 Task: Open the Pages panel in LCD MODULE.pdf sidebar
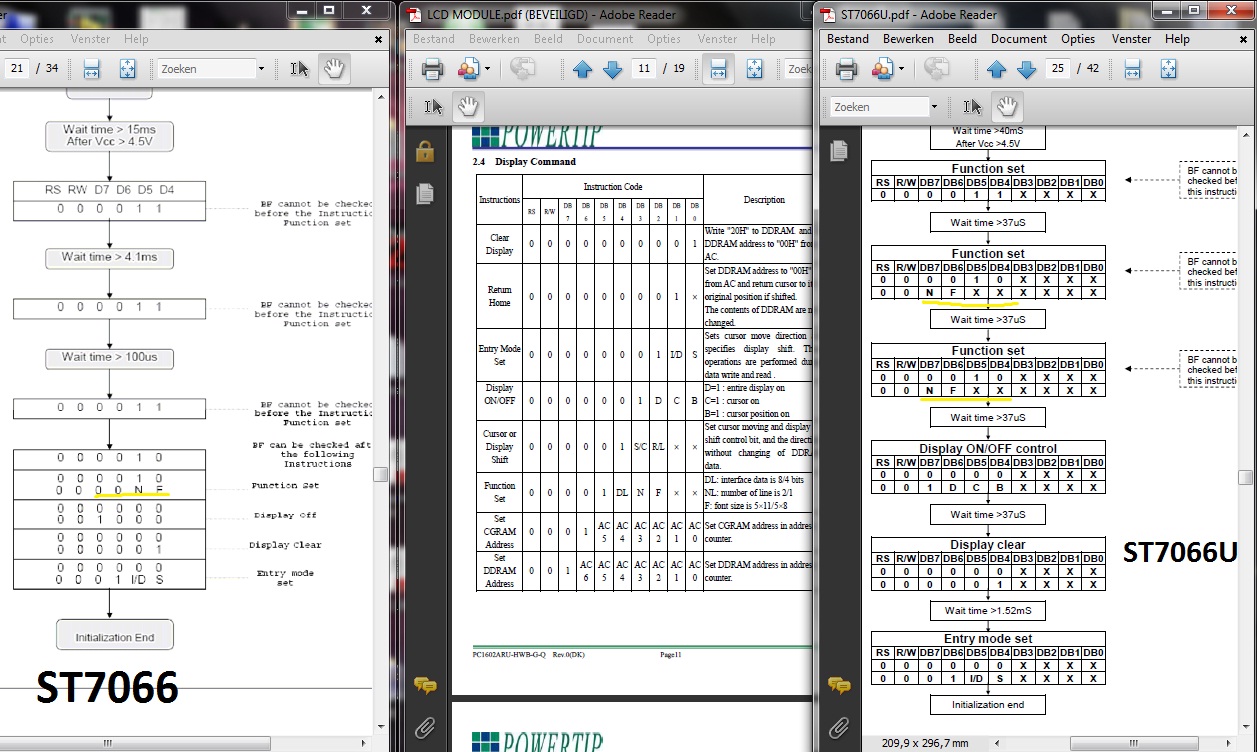[425, 192]
